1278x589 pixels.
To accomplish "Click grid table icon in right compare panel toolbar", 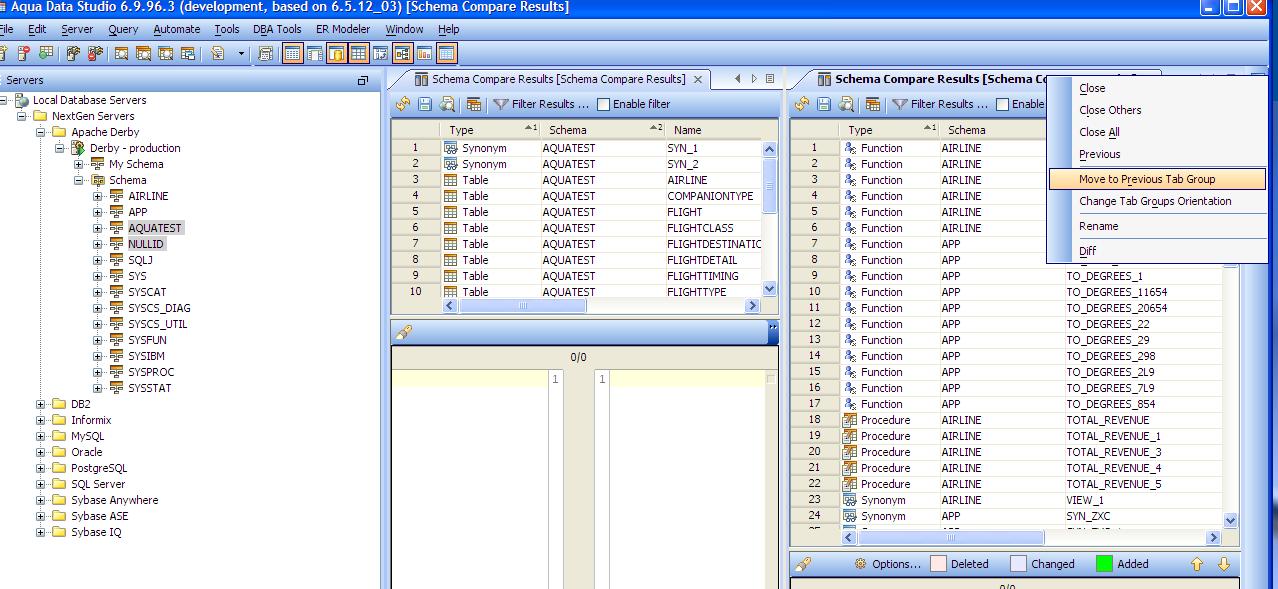I will pyautogui.click(x=873, y=104).
